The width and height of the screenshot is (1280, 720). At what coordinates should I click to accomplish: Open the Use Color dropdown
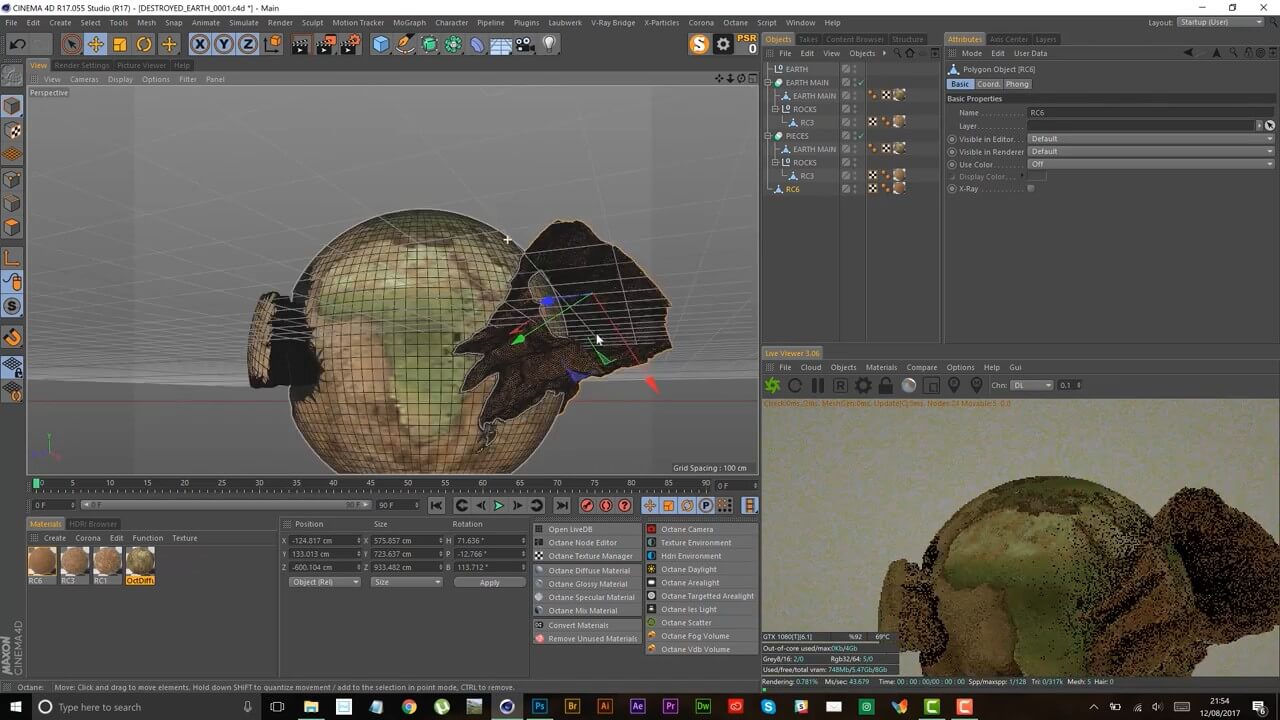click(x=1150, y=164)
